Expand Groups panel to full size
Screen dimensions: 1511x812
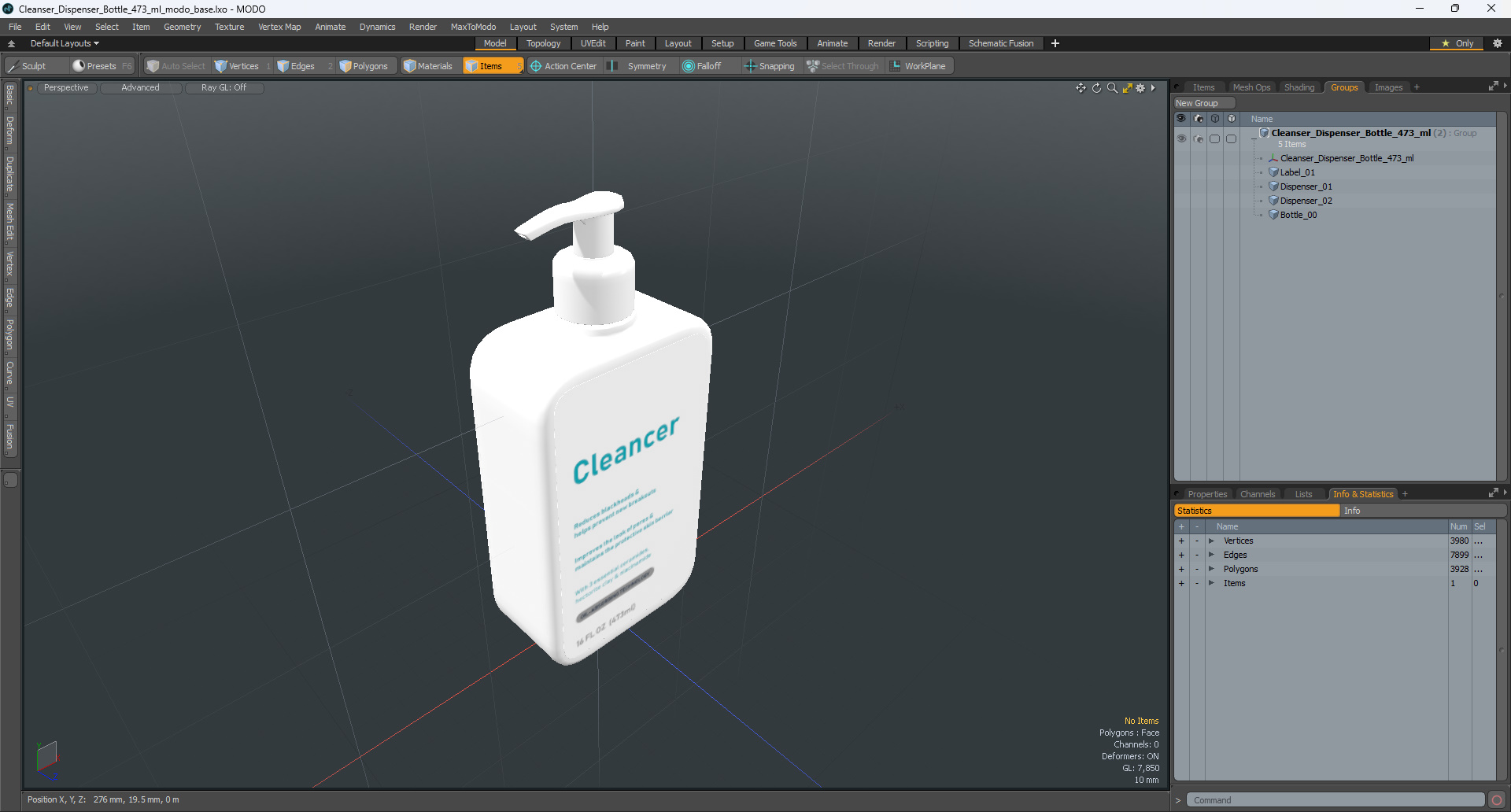1493,87
